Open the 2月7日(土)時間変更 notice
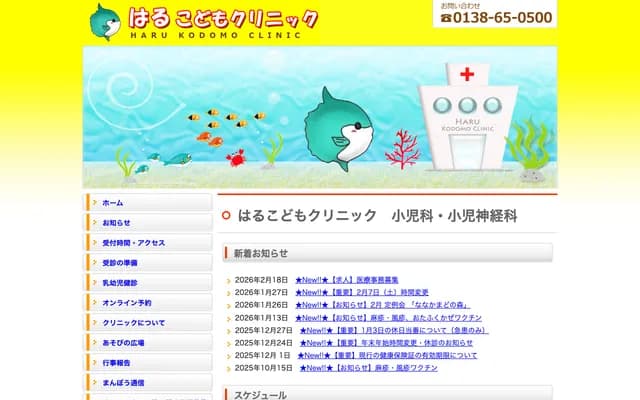 [362, 293]
